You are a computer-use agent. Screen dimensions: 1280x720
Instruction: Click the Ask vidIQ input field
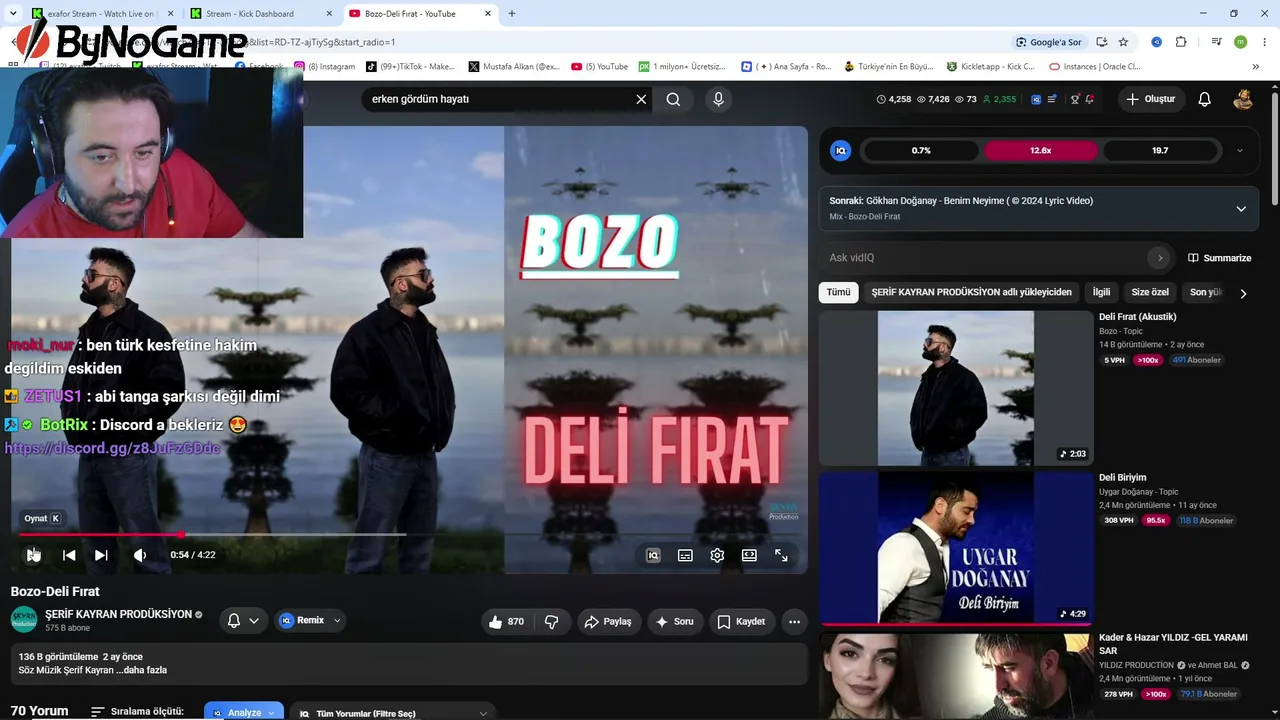coord(985,258)
